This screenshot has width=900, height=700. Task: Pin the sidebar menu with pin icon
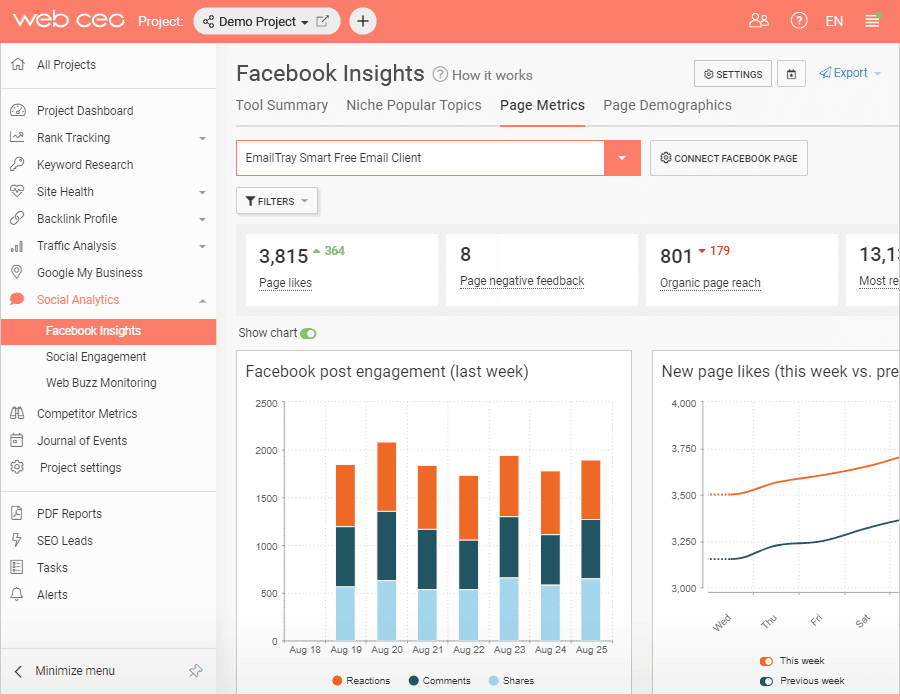click(196, 670)
